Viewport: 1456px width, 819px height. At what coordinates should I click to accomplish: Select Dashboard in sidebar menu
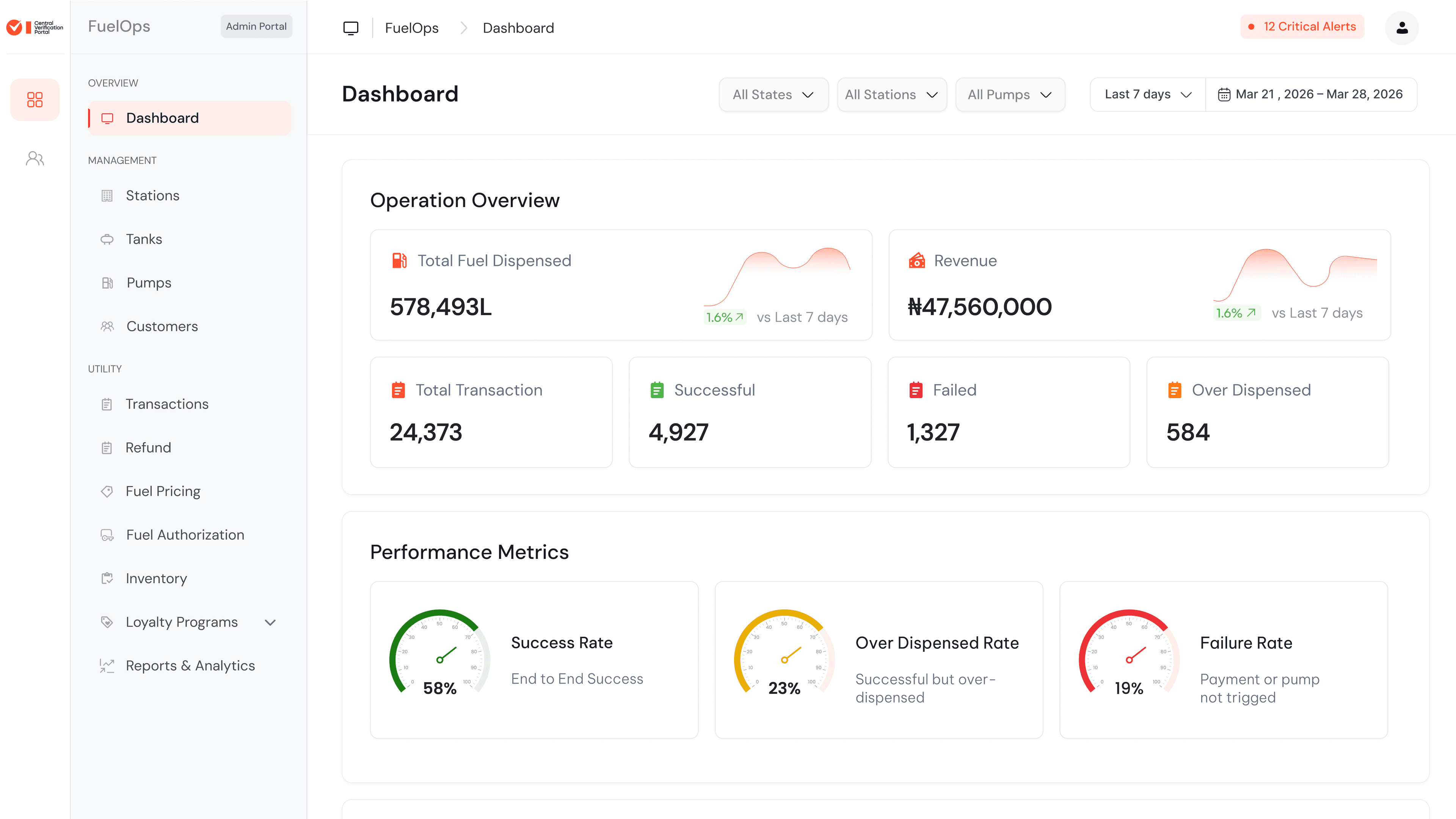point(189,118)
